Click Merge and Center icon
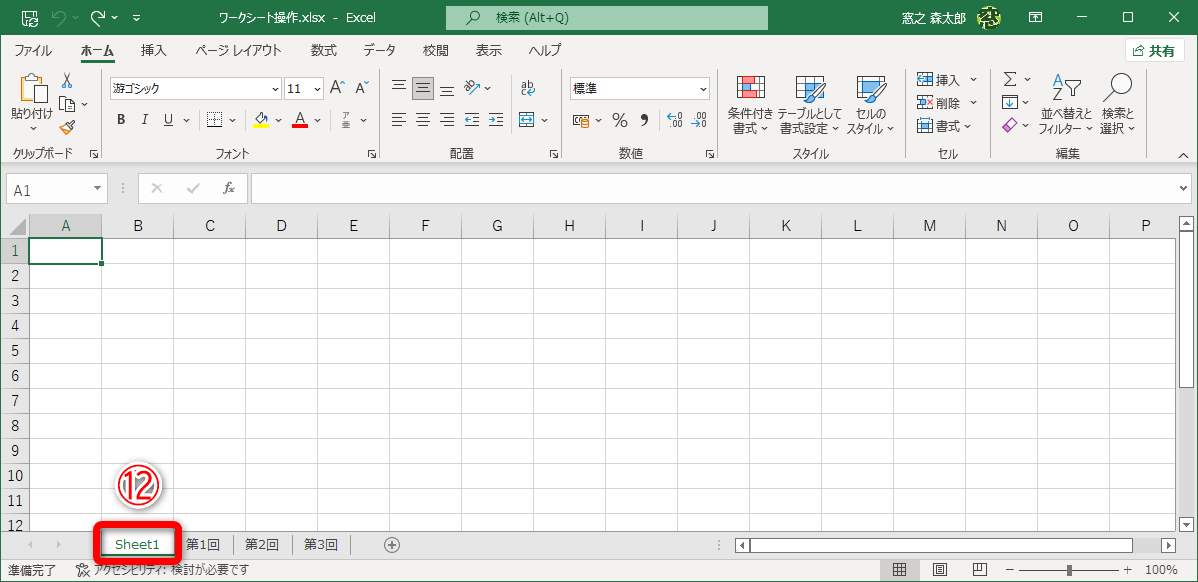This screenshot has width=1198, height=582. [x=526, y=120]
